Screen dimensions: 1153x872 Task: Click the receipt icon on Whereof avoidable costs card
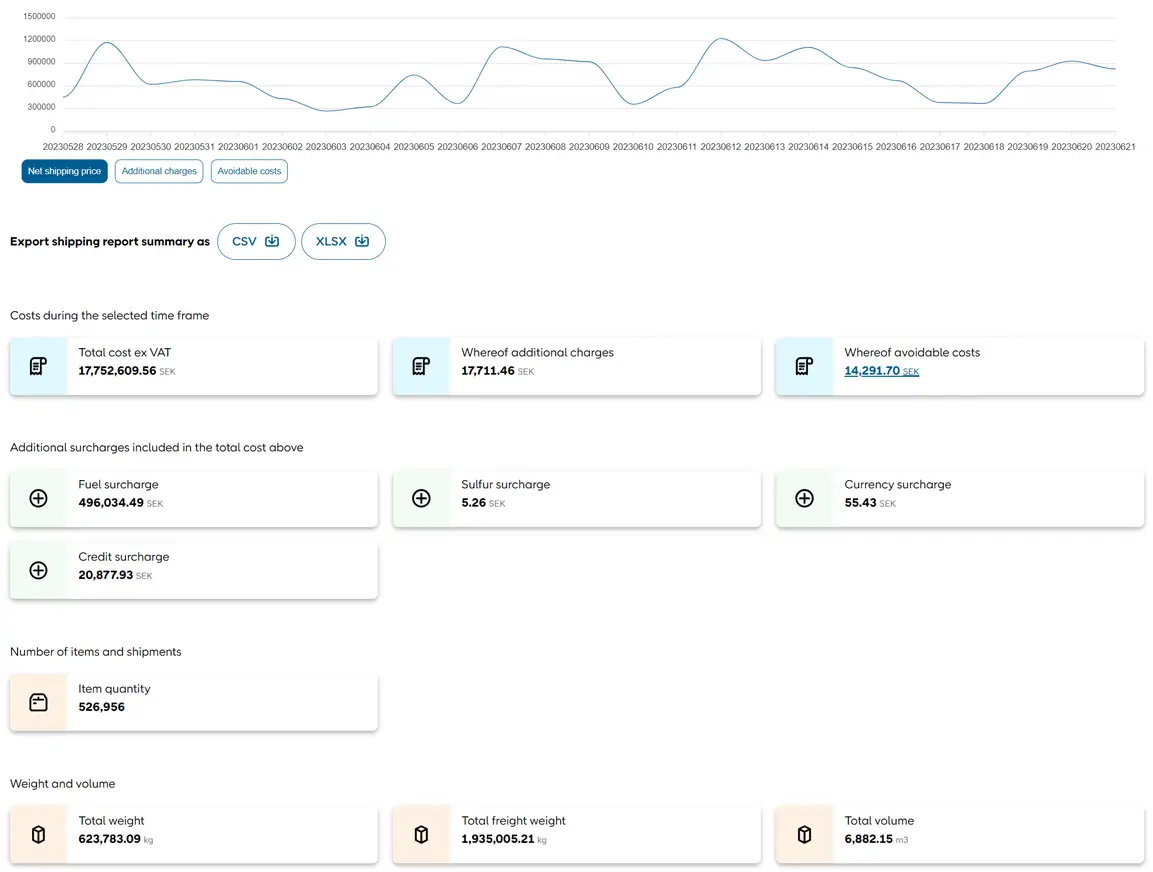click(x=804, y=366)
